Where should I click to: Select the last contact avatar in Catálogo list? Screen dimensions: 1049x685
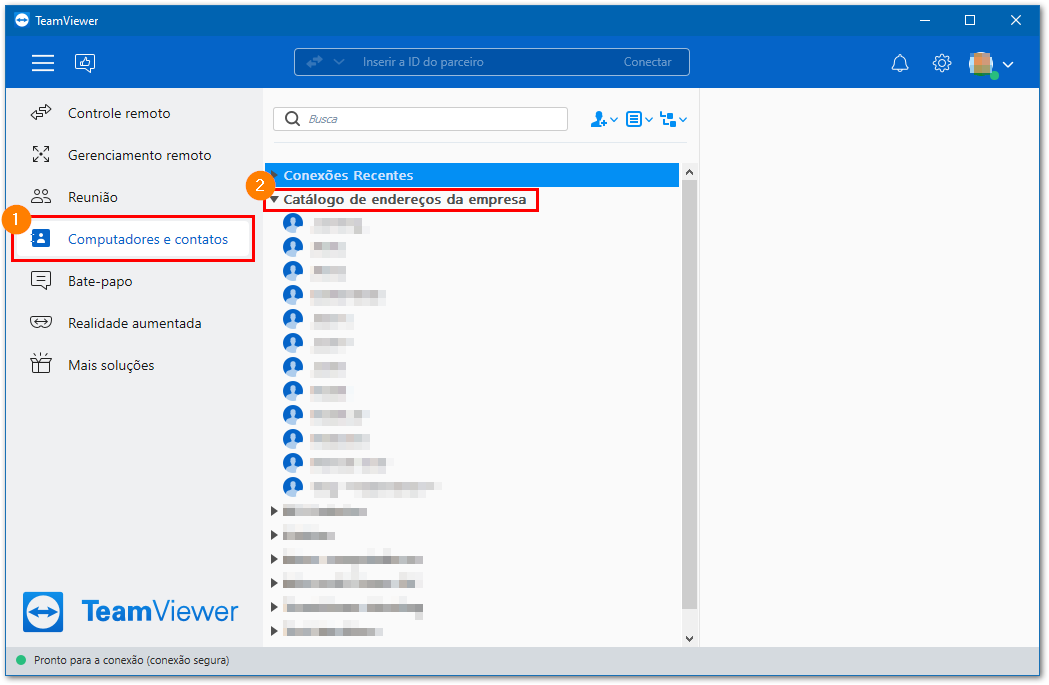[293, 486]
